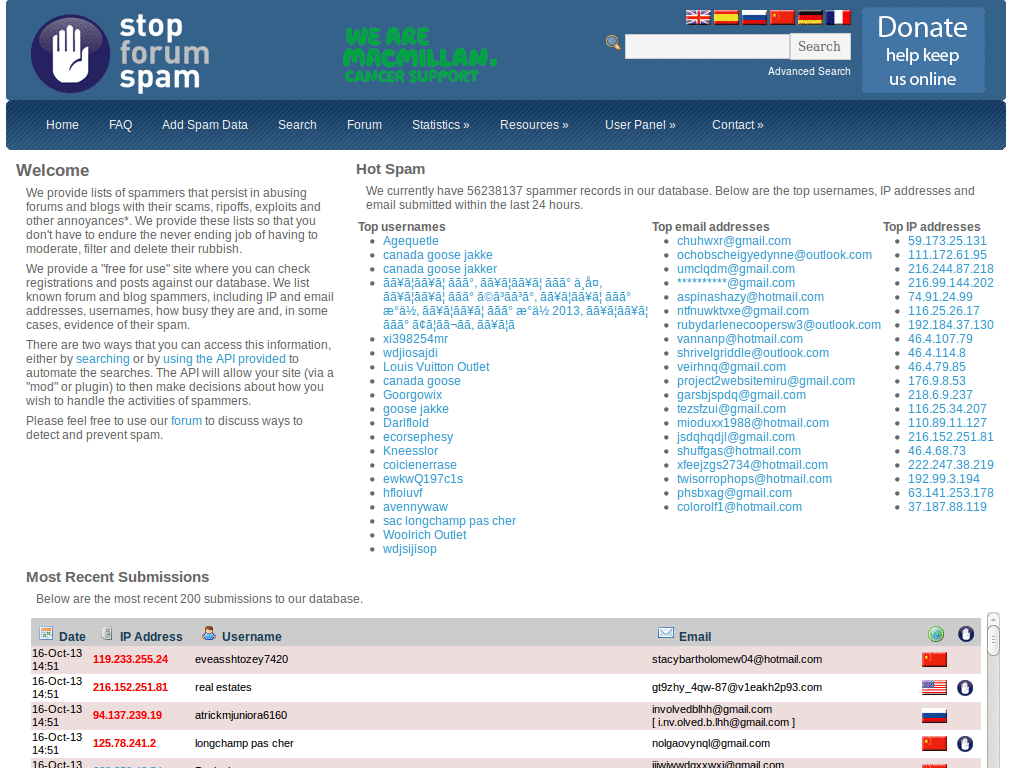Select email nolgaovynql@gmail.com cell
The width and height of the screenshot is (1024, 768).
(x=711, y=744)
